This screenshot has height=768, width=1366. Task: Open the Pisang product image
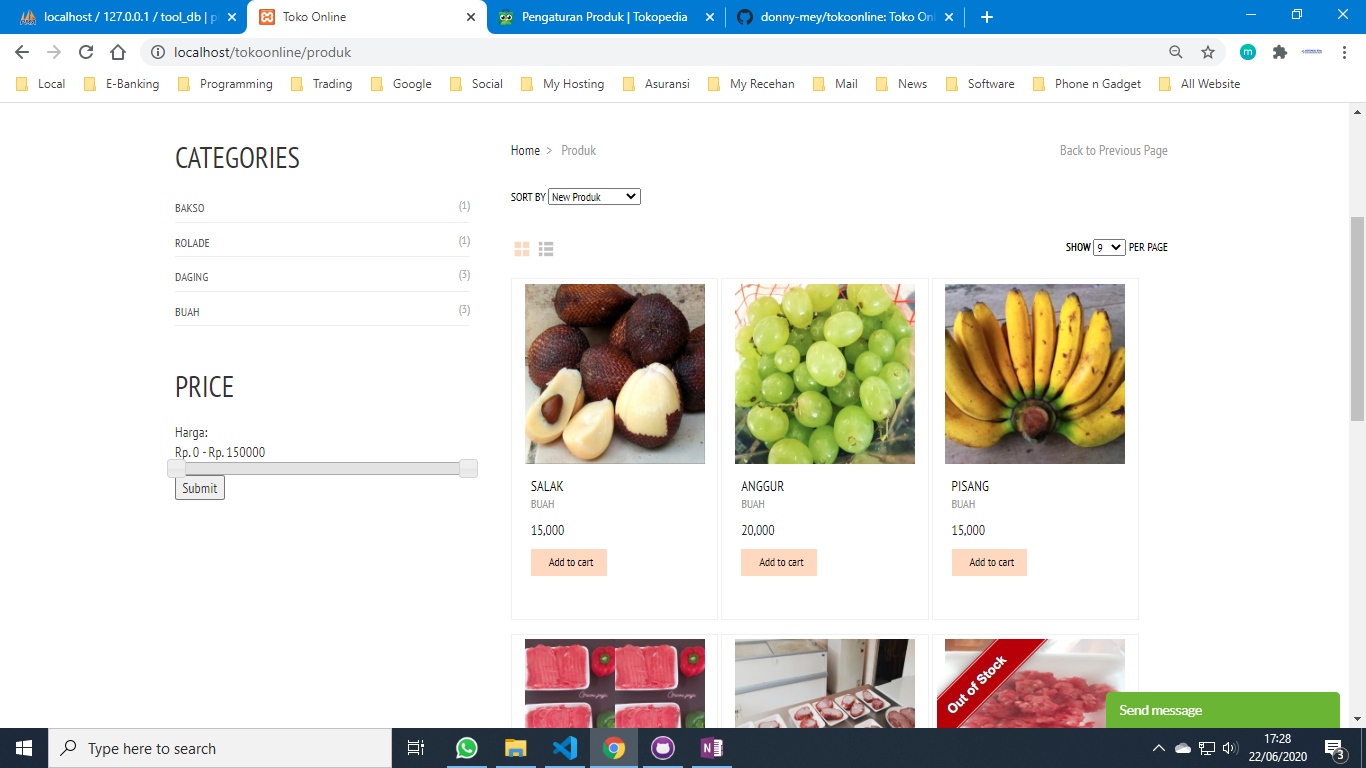tap(1035, 374)
